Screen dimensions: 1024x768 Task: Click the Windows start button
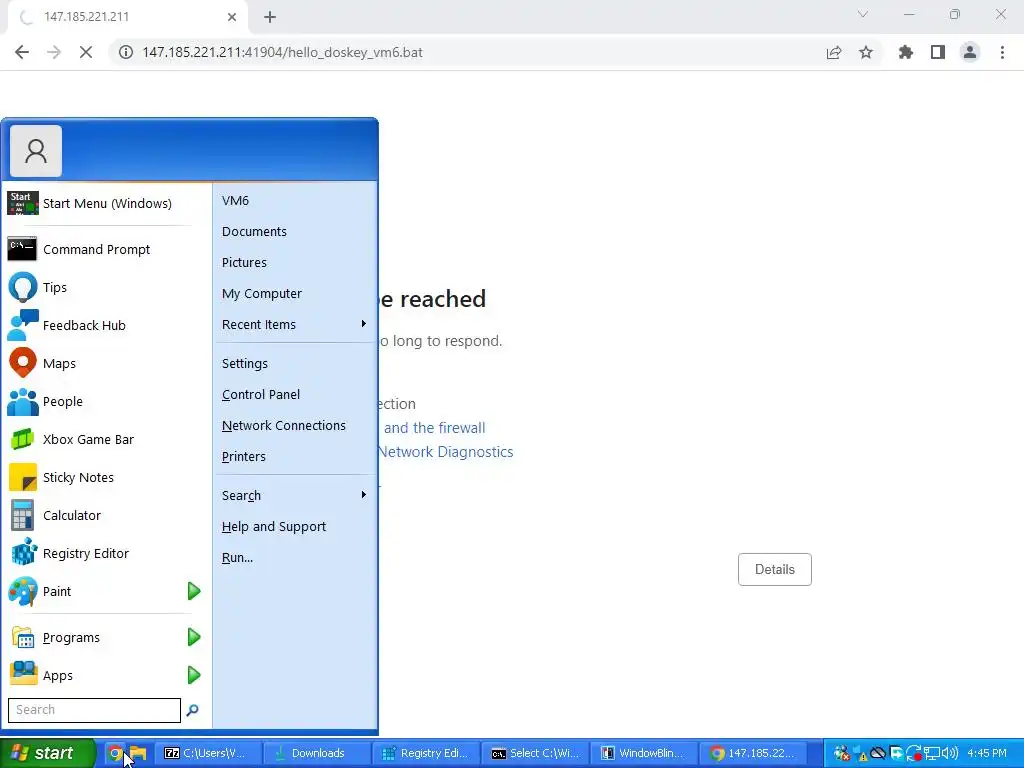(47, 753)
